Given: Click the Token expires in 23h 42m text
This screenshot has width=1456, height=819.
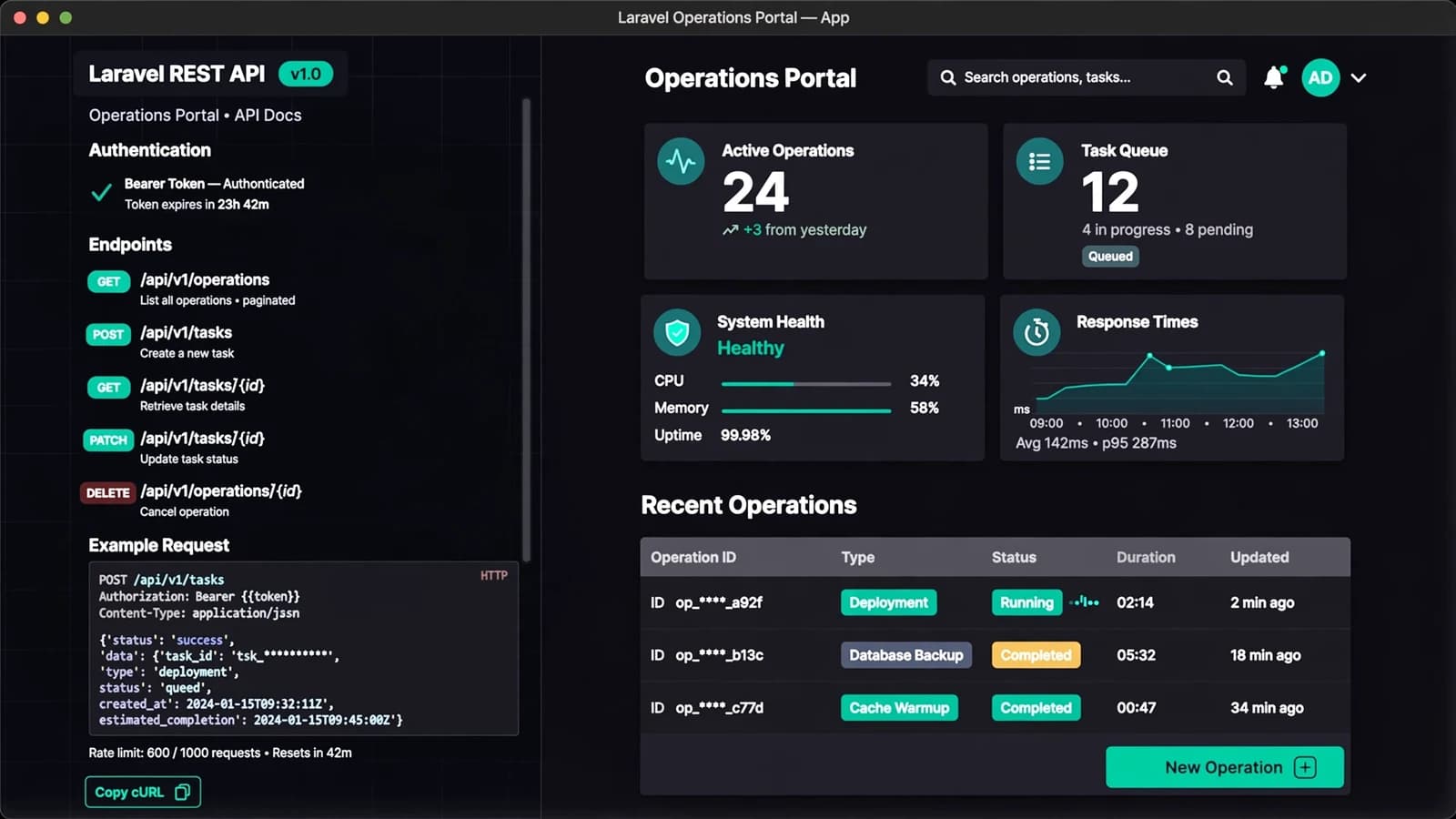Looking at the screenshot, I should pyautogui.click(x=197, y=205).
